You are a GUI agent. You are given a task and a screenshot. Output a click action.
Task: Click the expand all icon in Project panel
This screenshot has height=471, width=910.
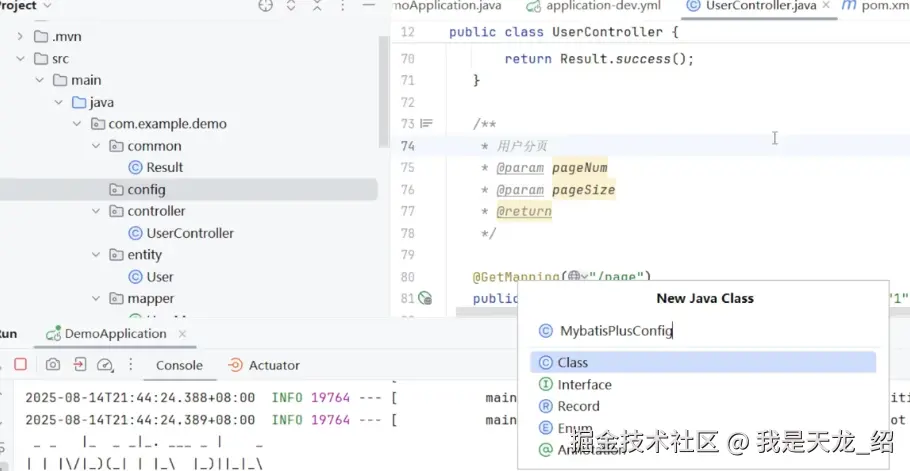tap(291, 6)
